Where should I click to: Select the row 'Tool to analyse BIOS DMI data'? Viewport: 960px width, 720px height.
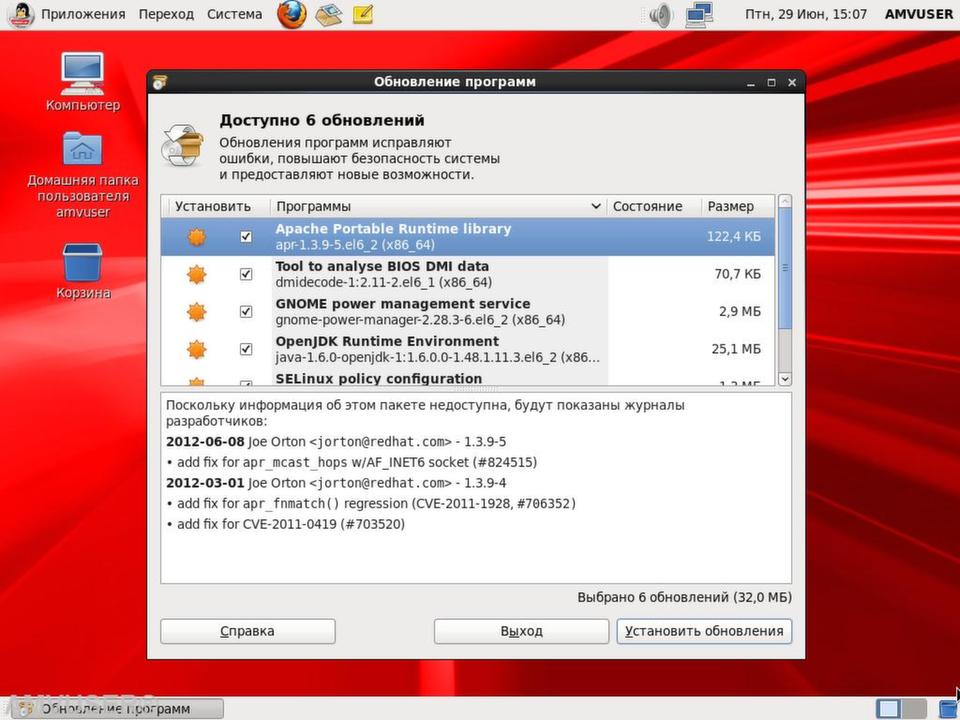coord(468,274)
